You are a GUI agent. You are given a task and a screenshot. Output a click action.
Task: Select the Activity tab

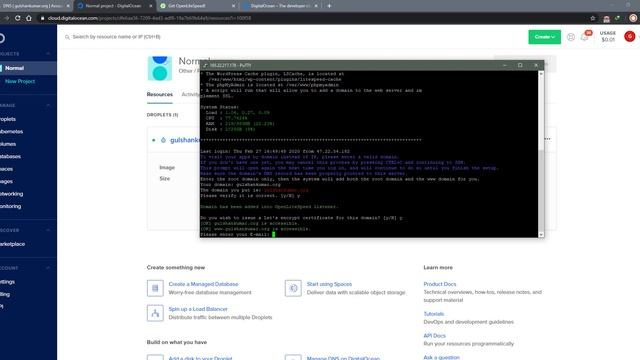[x=190, y=94]
